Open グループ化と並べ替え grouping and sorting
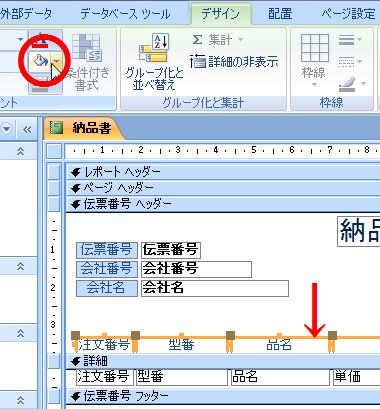 coord(154,62)
